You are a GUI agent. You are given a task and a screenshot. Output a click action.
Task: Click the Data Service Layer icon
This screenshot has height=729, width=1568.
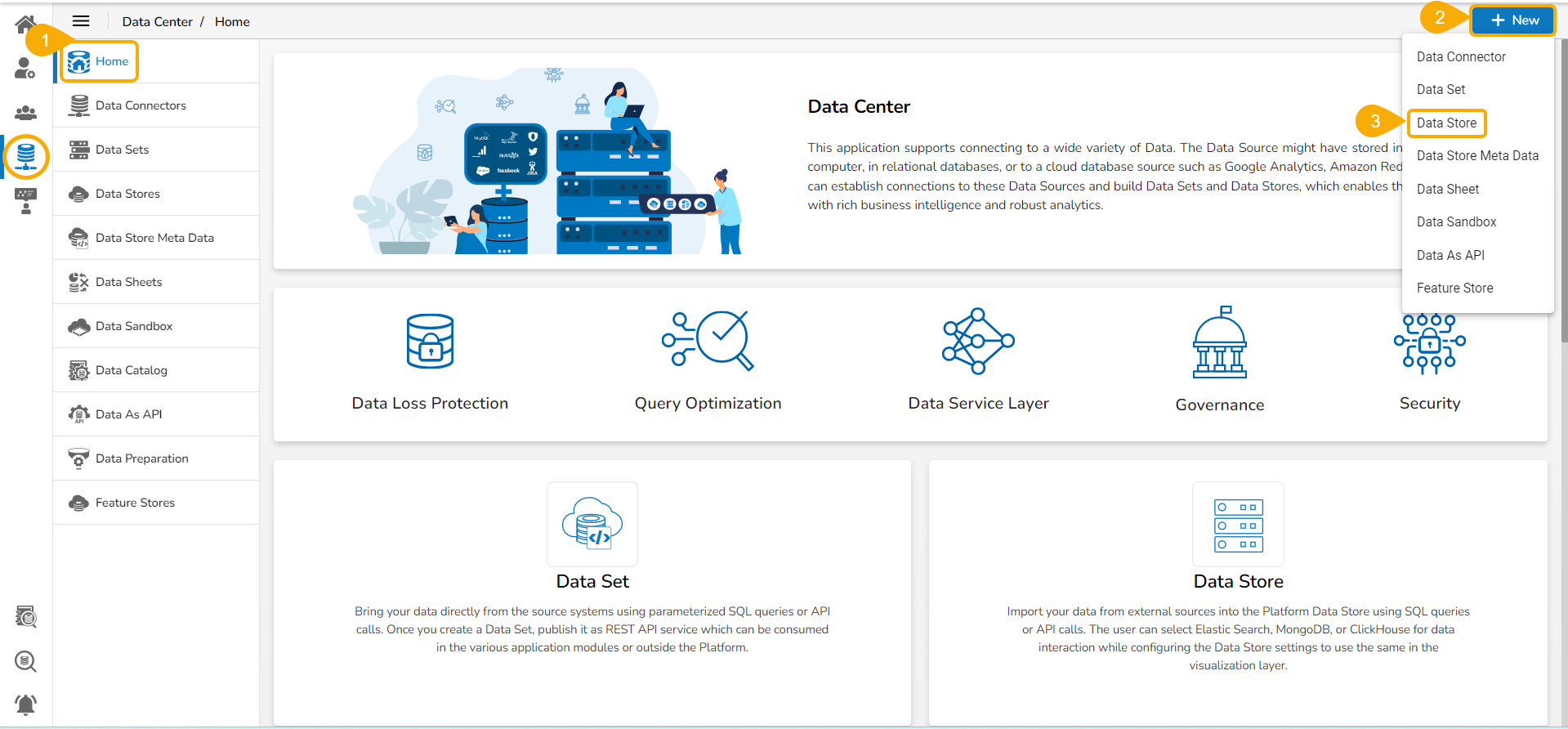pos(978,341)
